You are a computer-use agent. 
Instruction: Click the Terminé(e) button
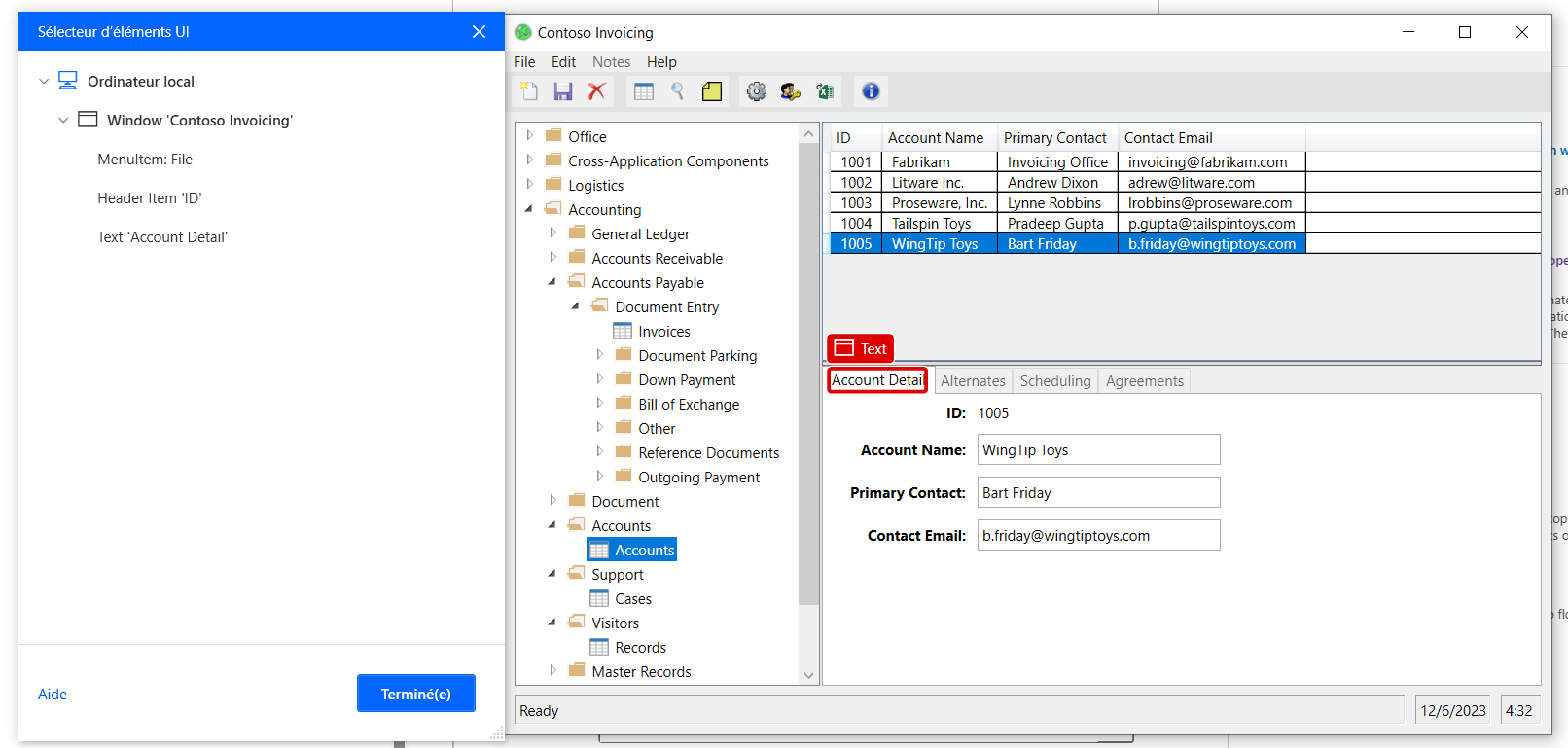pos(416,694)
